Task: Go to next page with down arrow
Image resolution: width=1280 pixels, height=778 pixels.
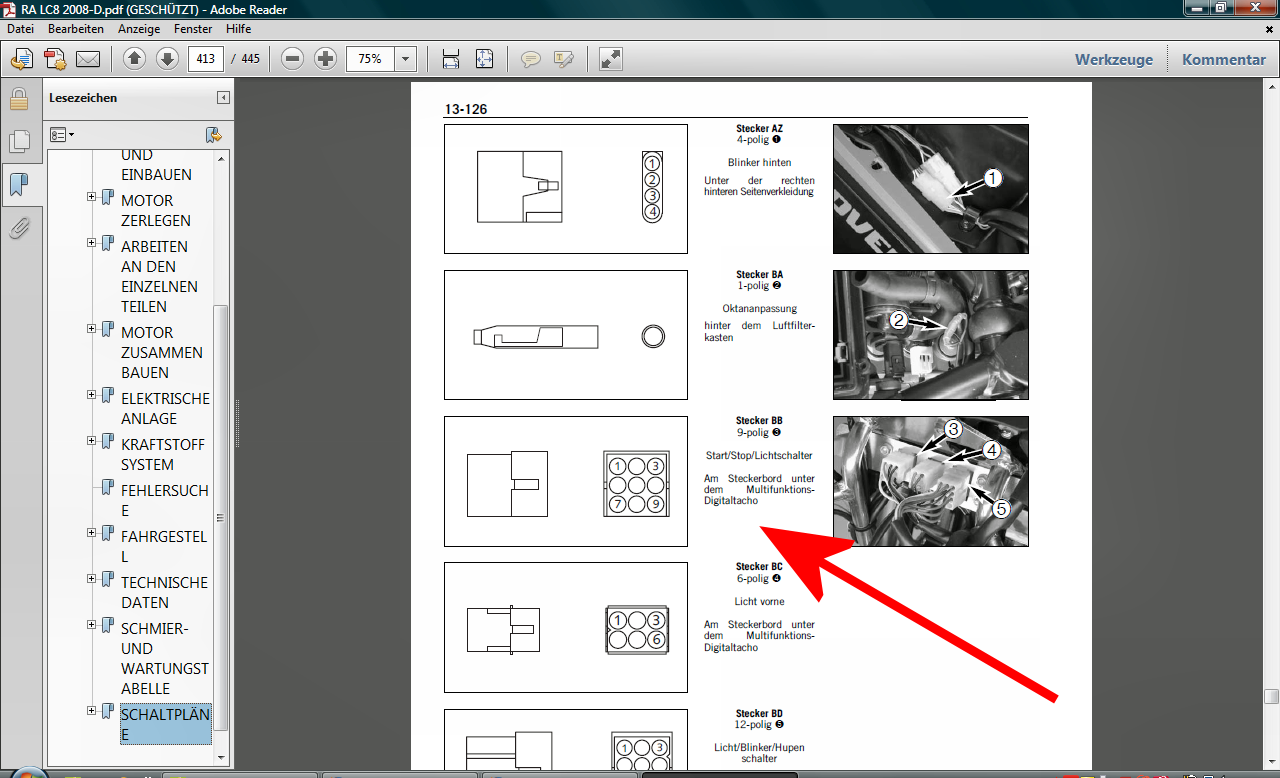Action: [167, 59]
